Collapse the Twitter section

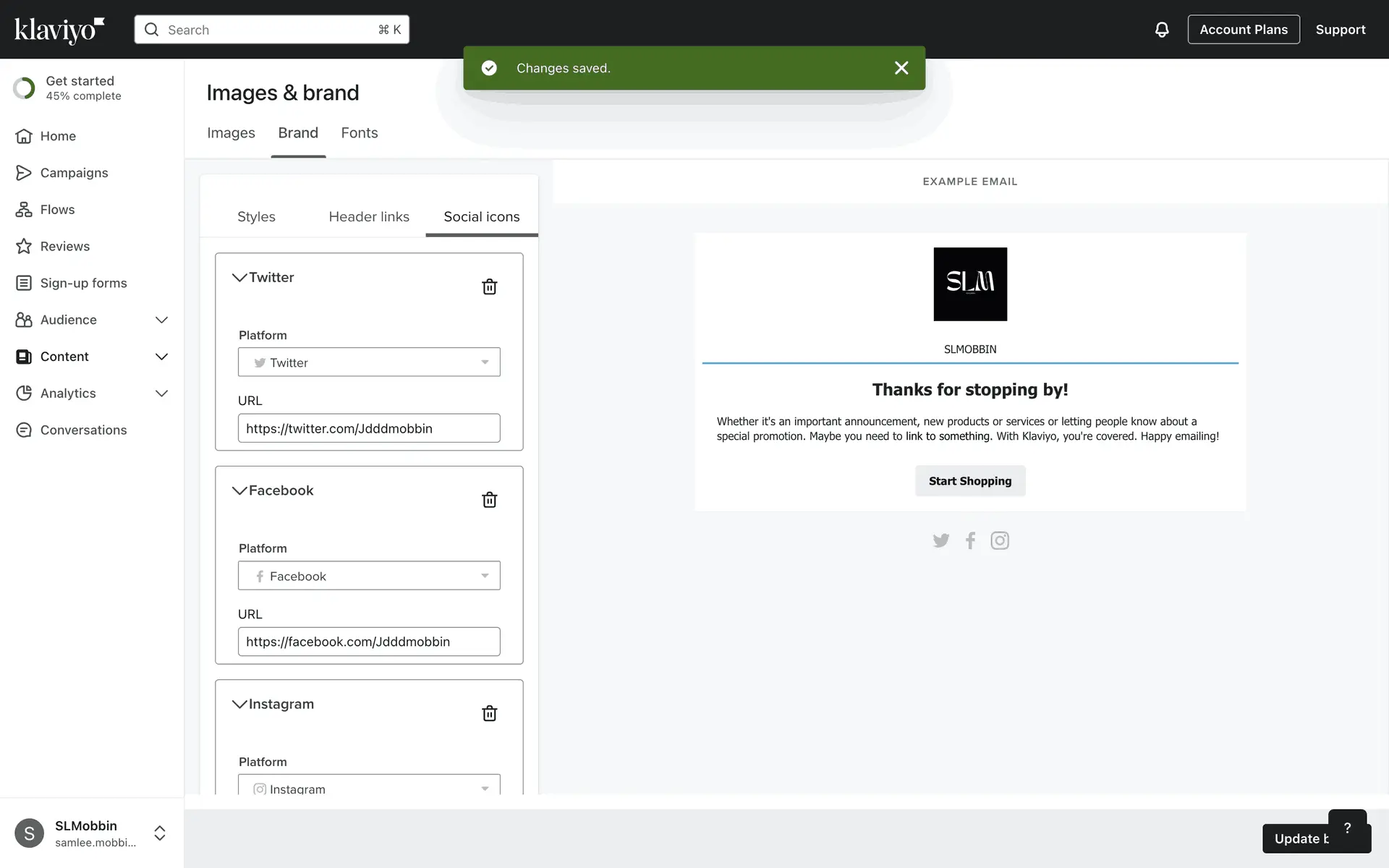pyautogui.click(x=239, y=278)
